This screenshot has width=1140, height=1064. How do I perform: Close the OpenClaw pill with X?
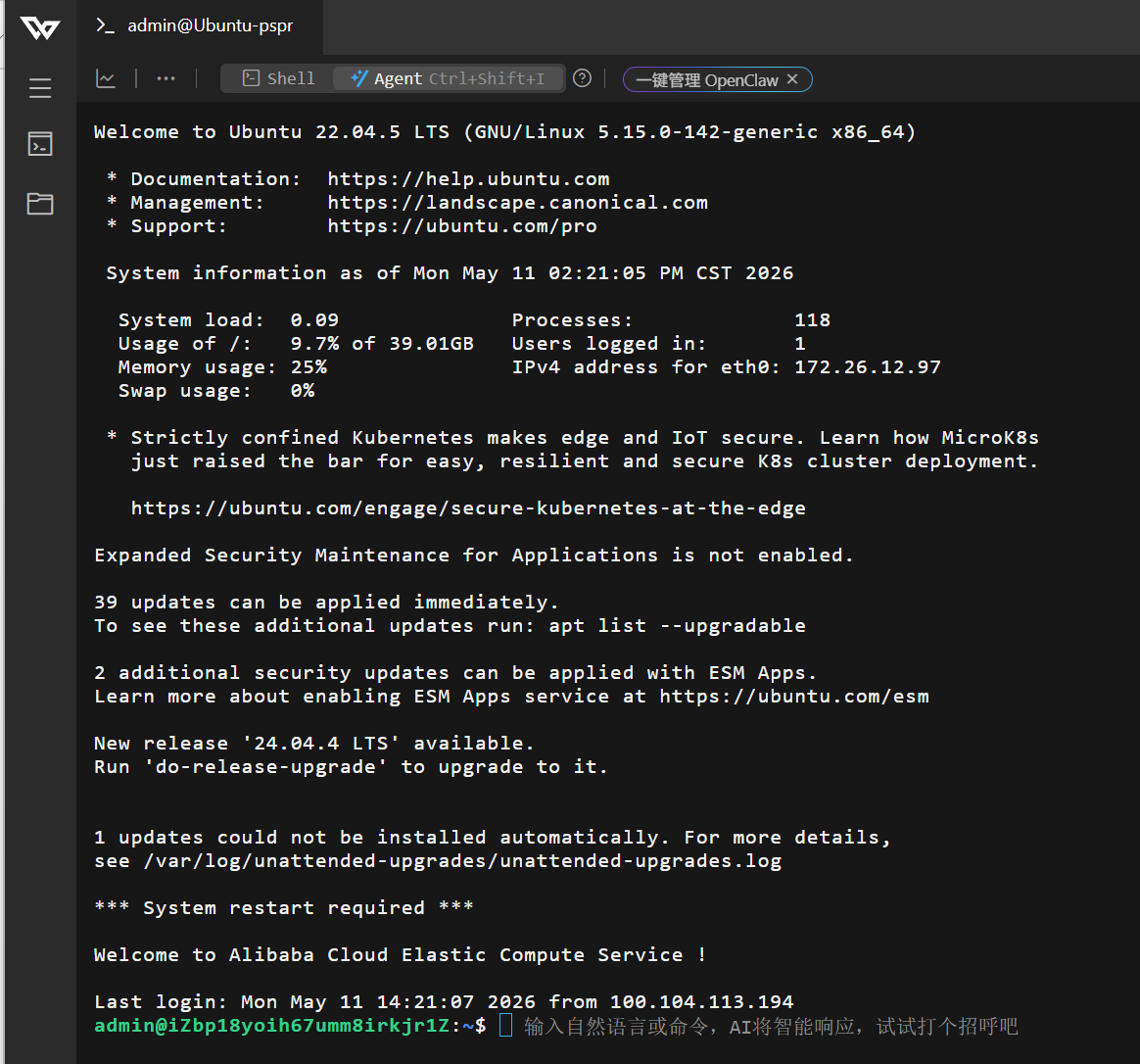pyautogui.click(x=792, y=78)
